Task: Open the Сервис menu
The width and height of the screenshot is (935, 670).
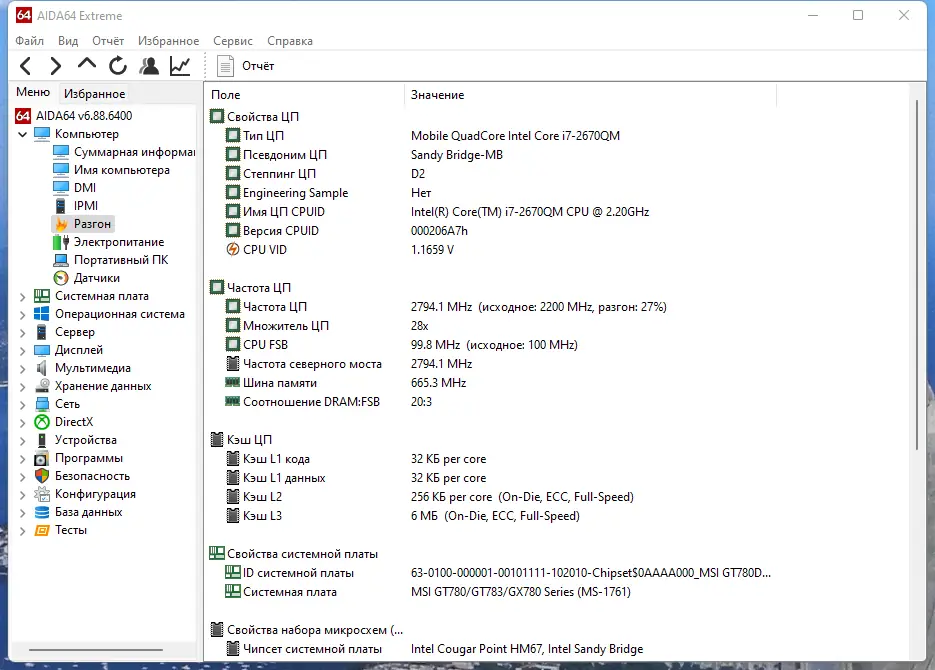Action: click(x=233, y=41)
